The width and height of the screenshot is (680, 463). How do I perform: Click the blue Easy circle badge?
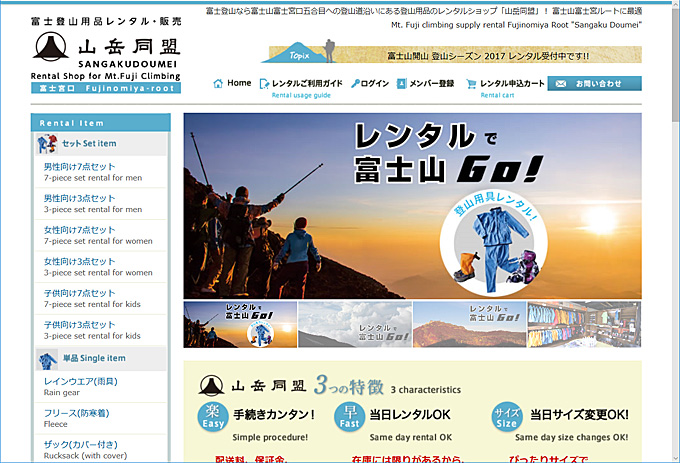pyautogui.click(x=212, y=417)
